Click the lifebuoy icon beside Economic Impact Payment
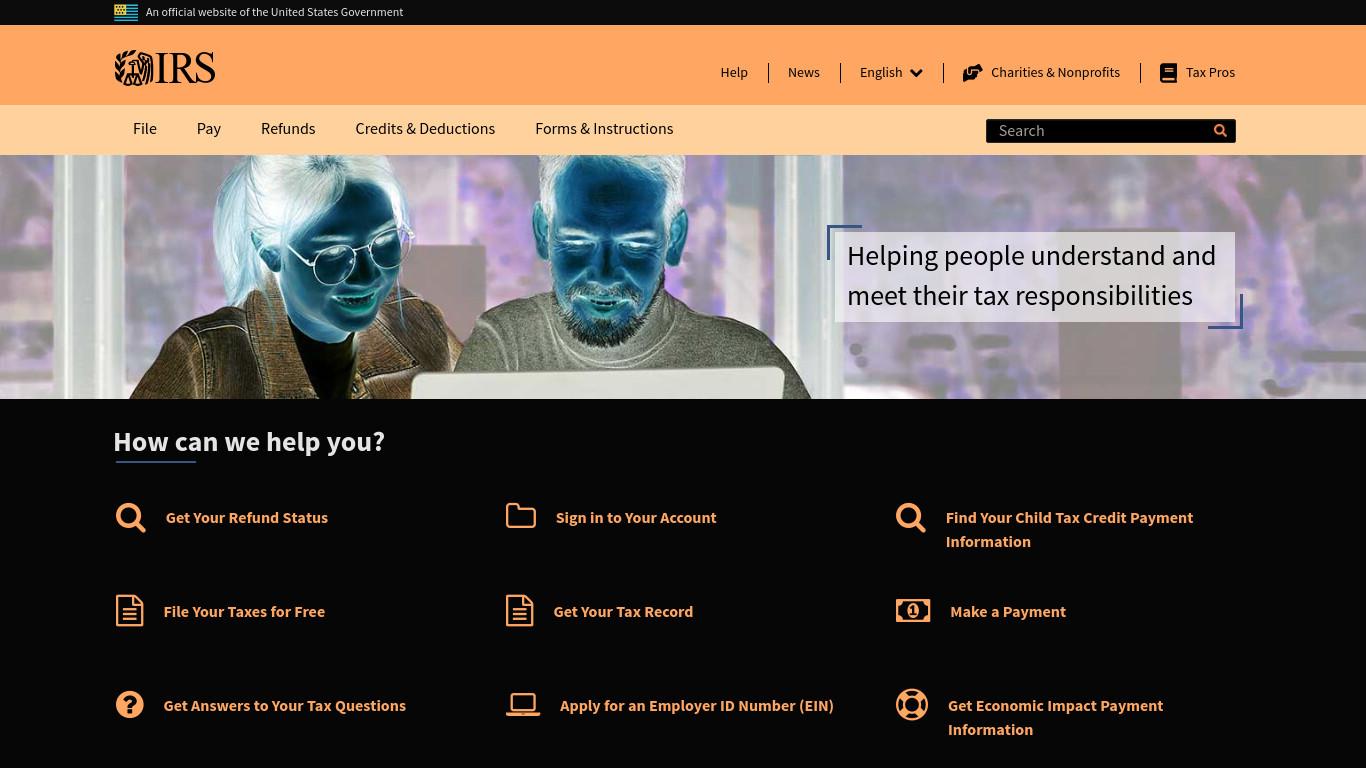The image size is (1366, 768). tap(912, 705)
